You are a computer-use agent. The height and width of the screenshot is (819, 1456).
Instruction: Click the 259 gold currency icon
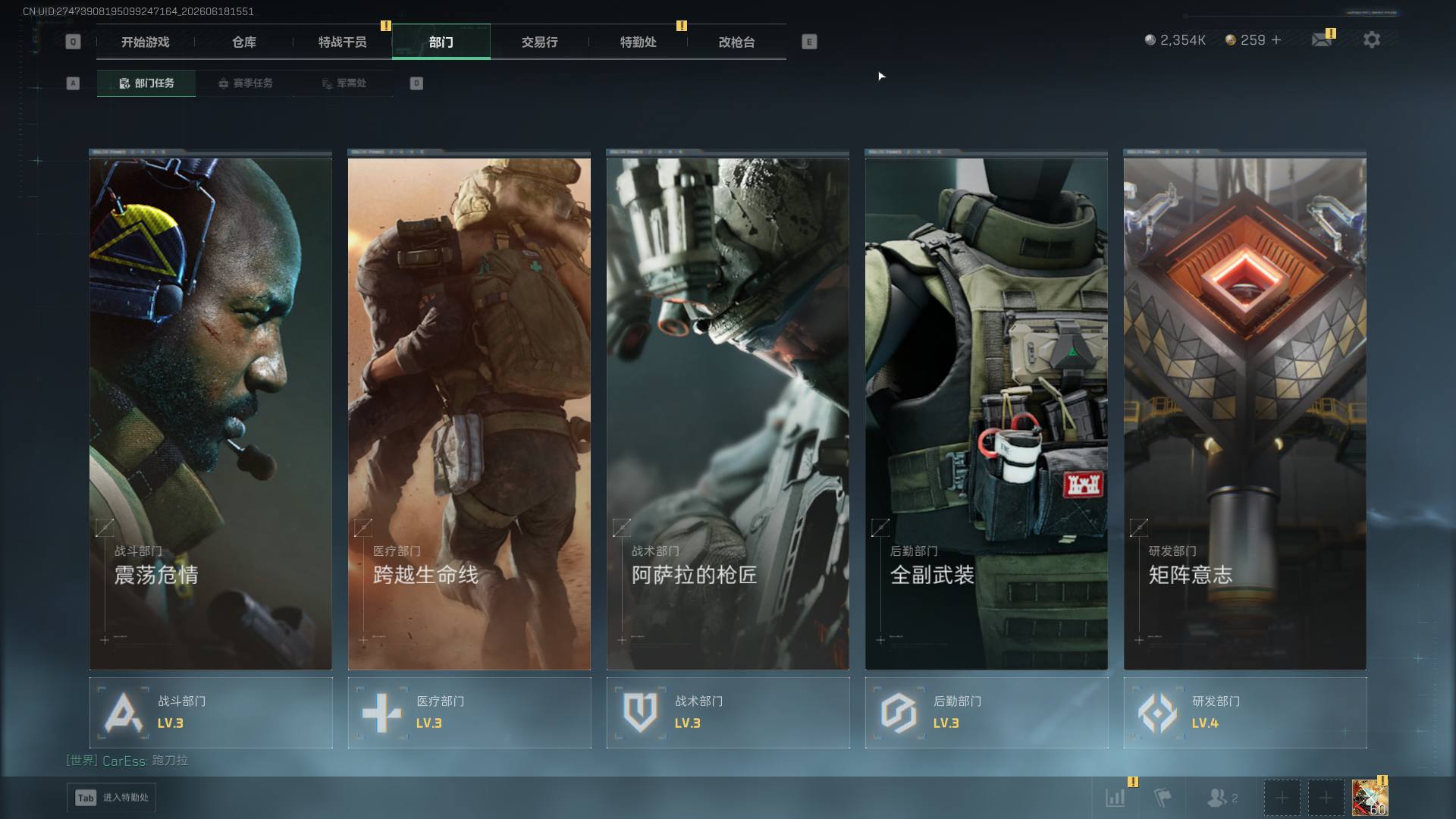[1231, 40]
